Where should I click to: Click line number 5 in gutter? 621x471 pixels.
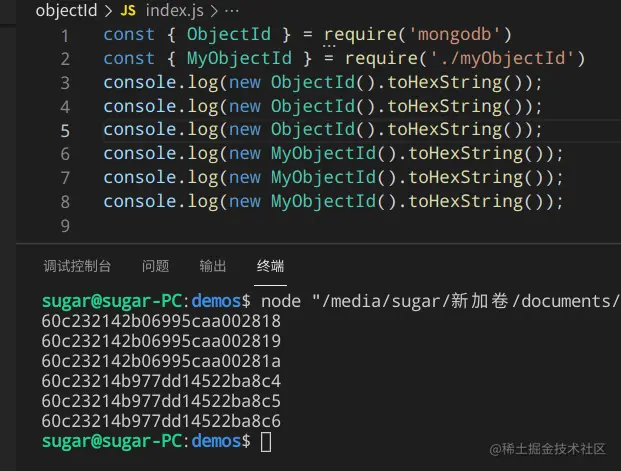pos(65,131)
